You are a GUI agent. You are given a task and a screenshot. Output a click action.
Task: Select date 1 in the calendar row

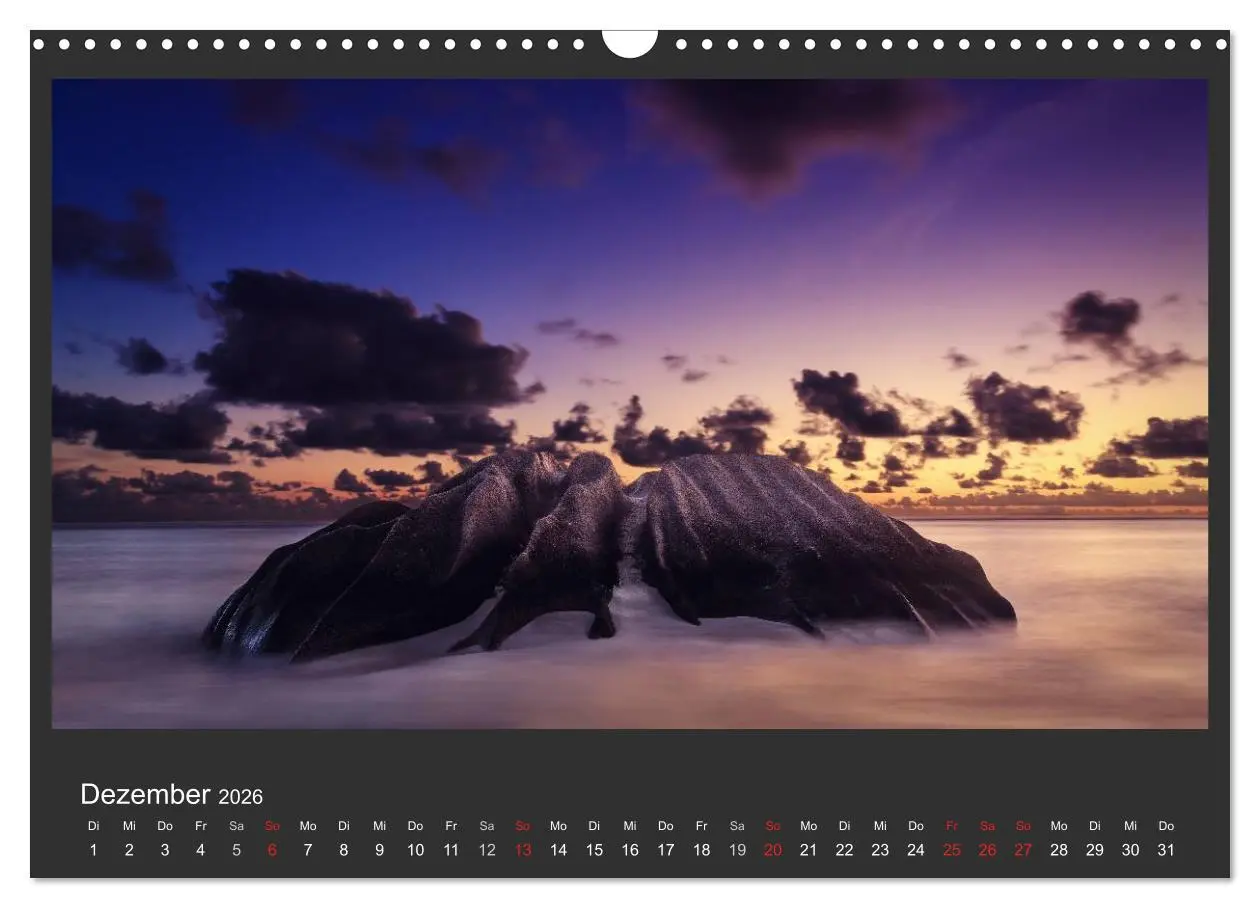94,850
